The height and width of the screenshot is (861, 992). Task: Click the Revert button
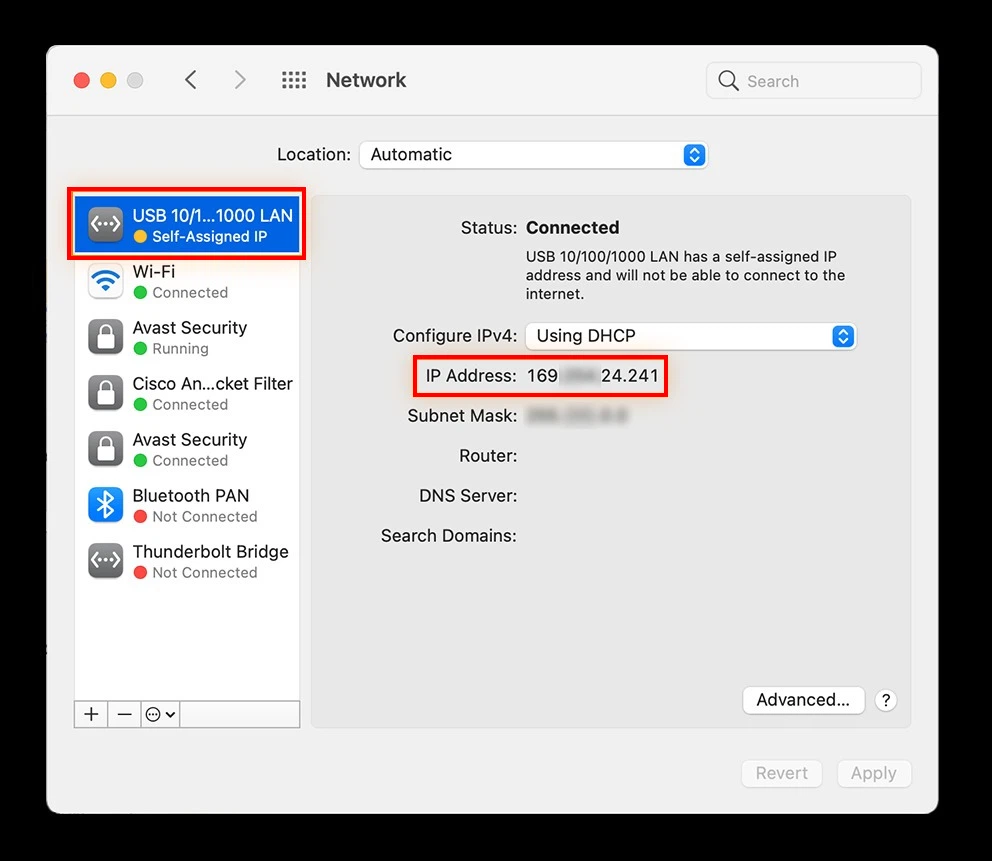[781, 773]
